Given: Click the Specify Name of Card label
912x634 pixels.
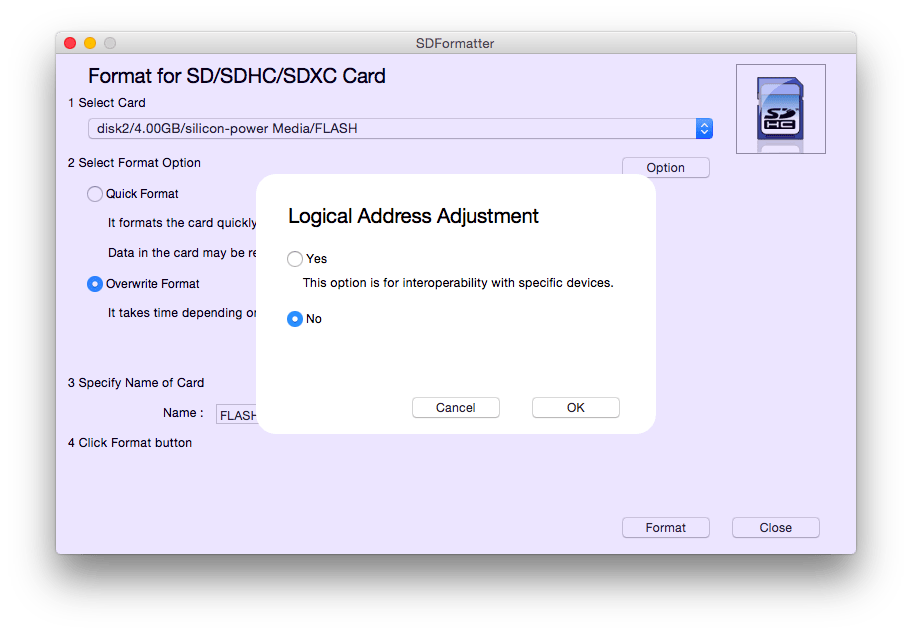Looking at the screenshot, I should pos(135,382).
